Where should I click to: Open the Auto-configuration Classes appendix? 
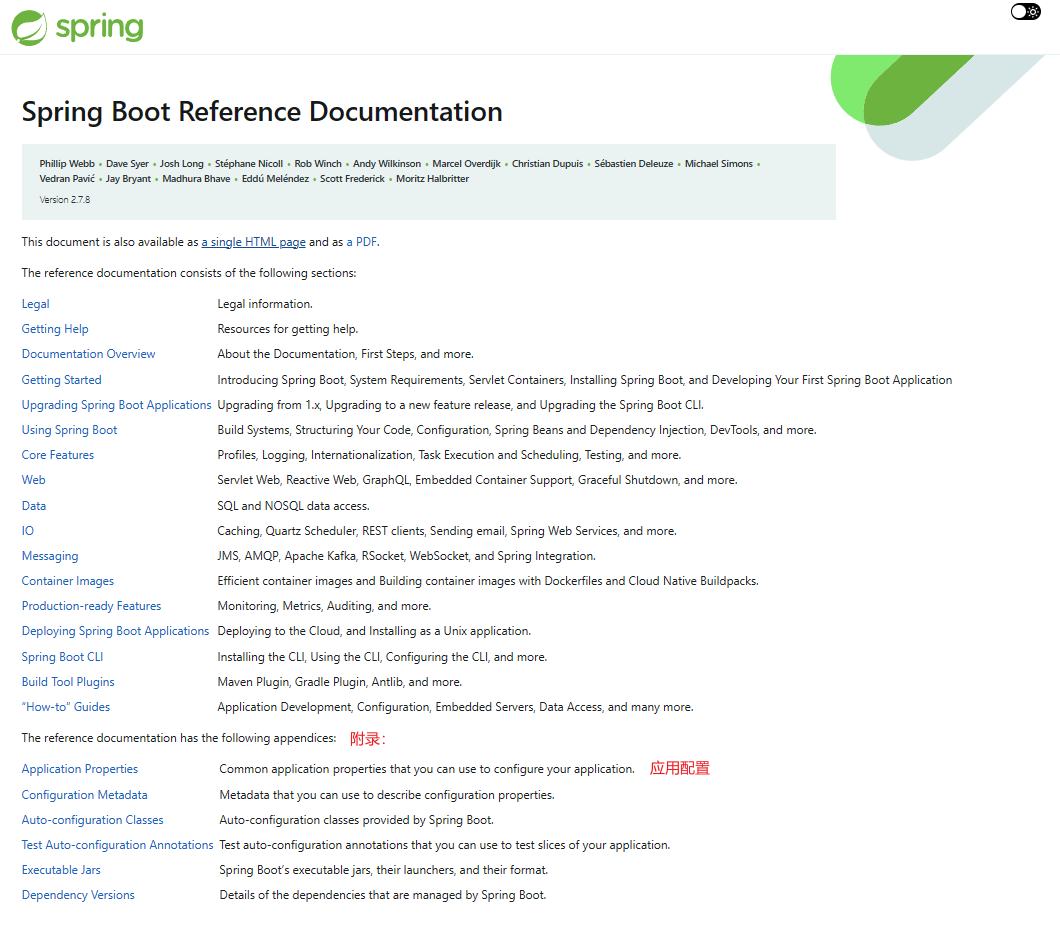(93, 820)
